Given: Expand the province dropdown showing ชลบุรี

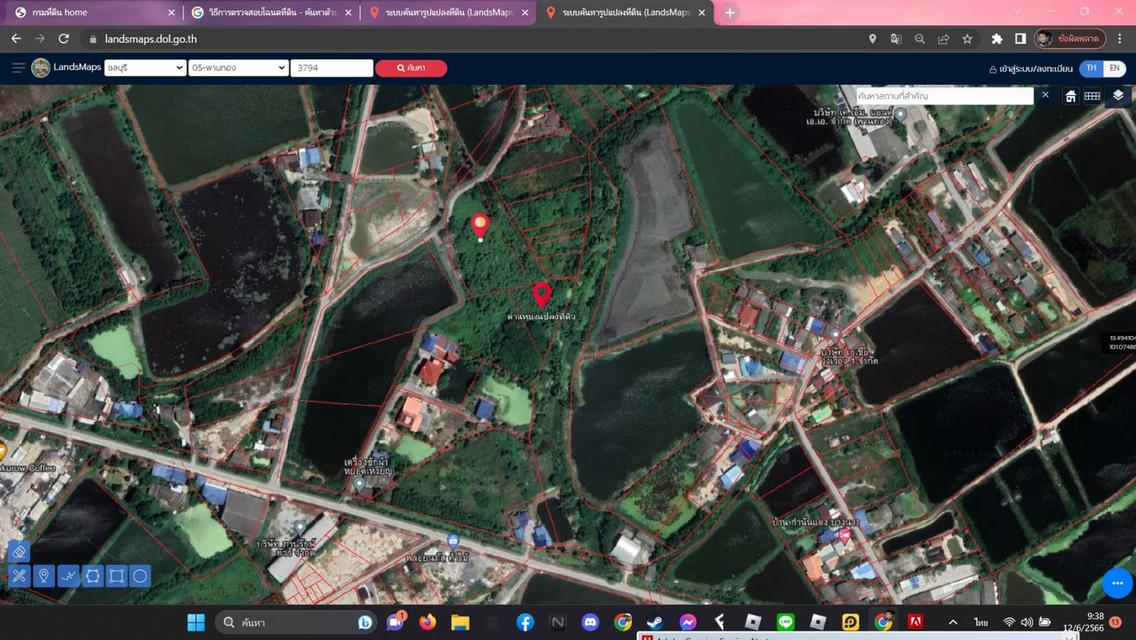Looking at the screenshot, I should (145, 68).
